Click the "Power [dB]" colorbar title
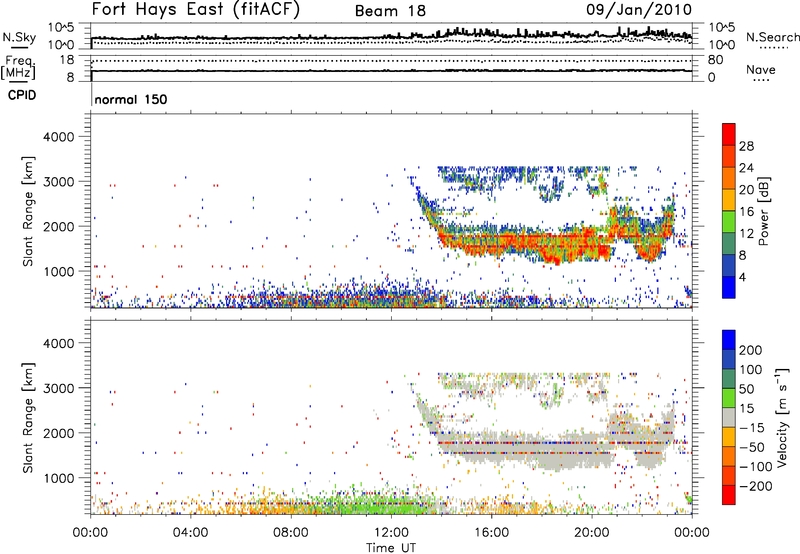Image resolution: width=800 pixels, height=554 pixels. (764, 211)
